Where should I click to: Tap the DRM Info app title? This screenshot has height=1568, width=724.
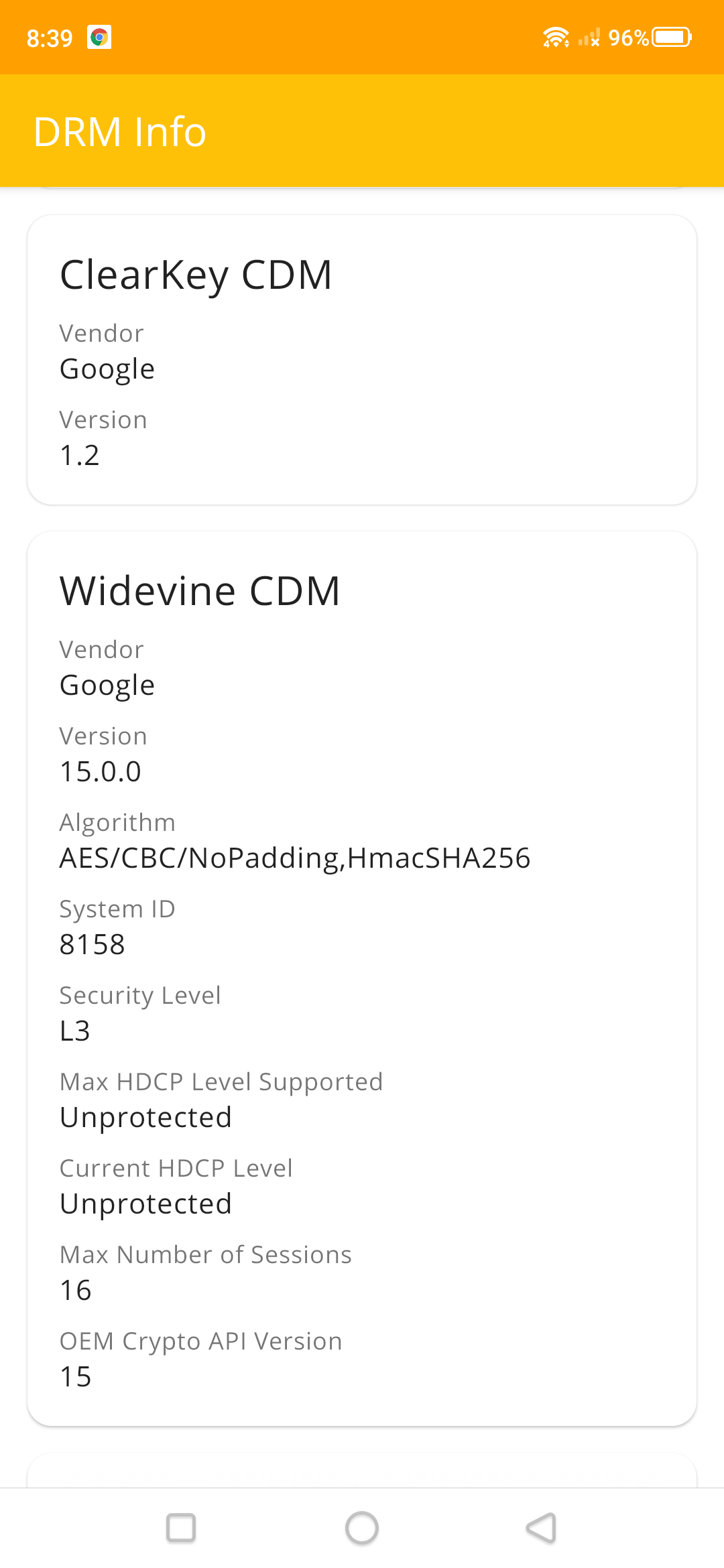pyautogui.click(x=119, y=131)
